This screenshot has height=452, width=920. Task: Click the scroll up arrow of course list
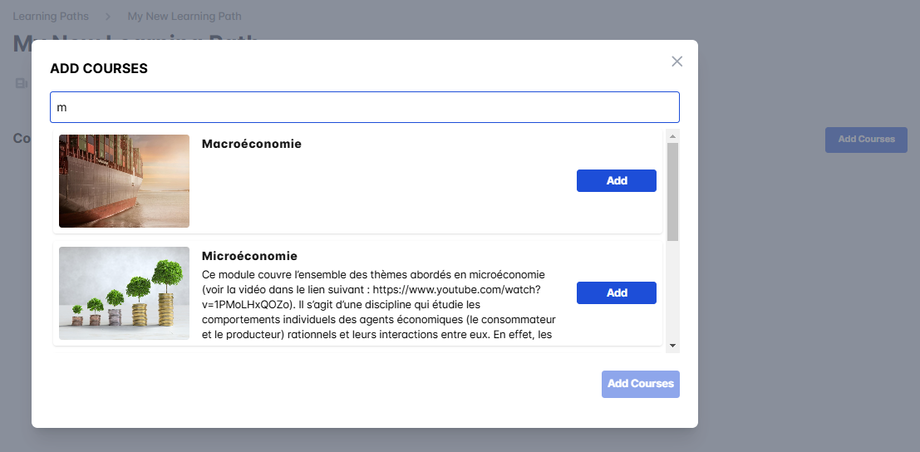(673, 136)
